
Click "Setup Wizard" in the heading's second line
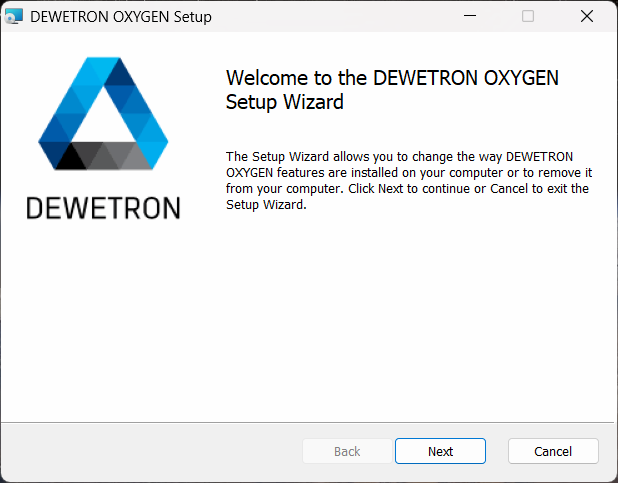coord(285,102)
